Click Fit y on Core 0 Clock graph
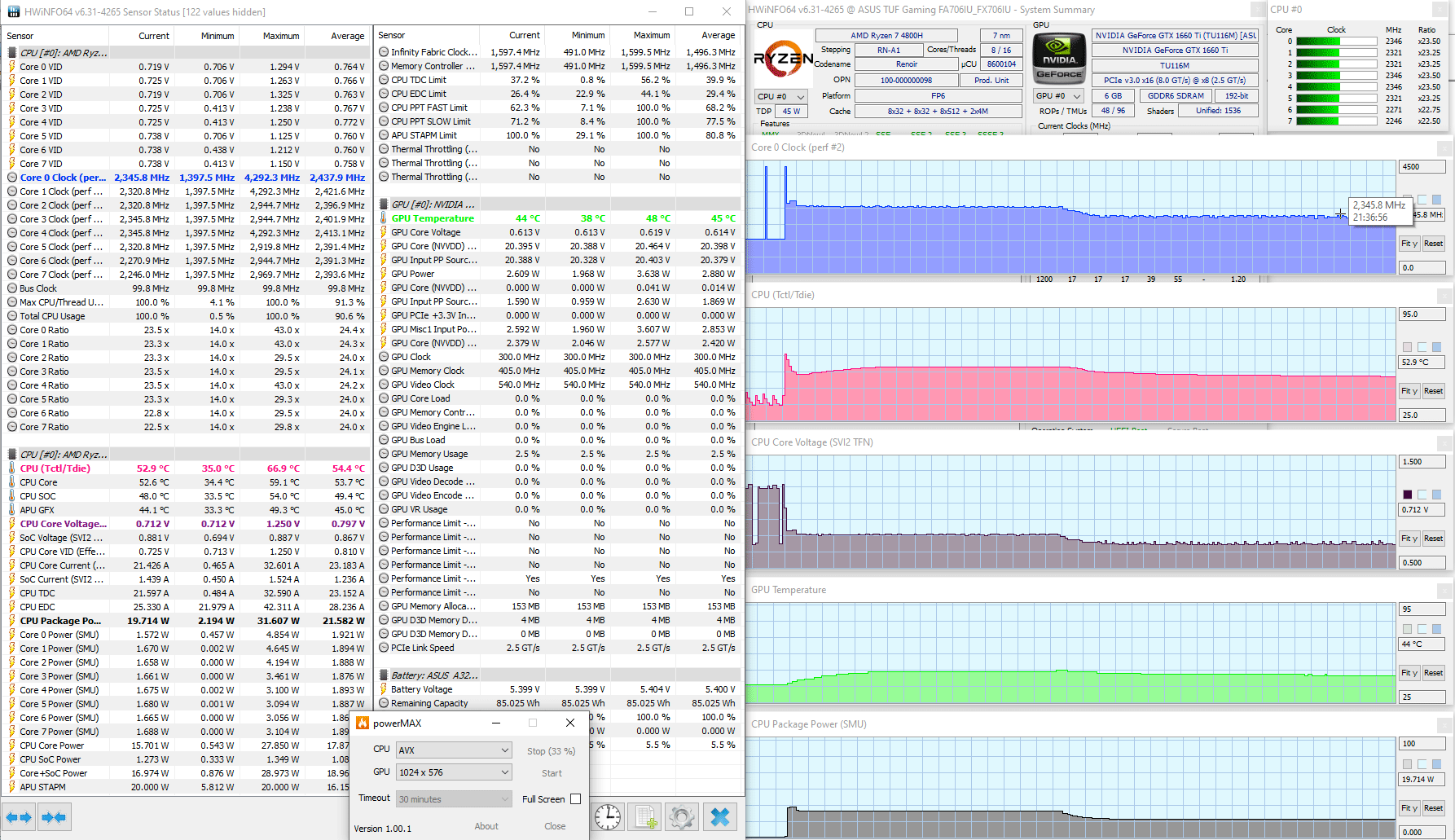Screen dimensions: 1455x840 point(1409,244)
